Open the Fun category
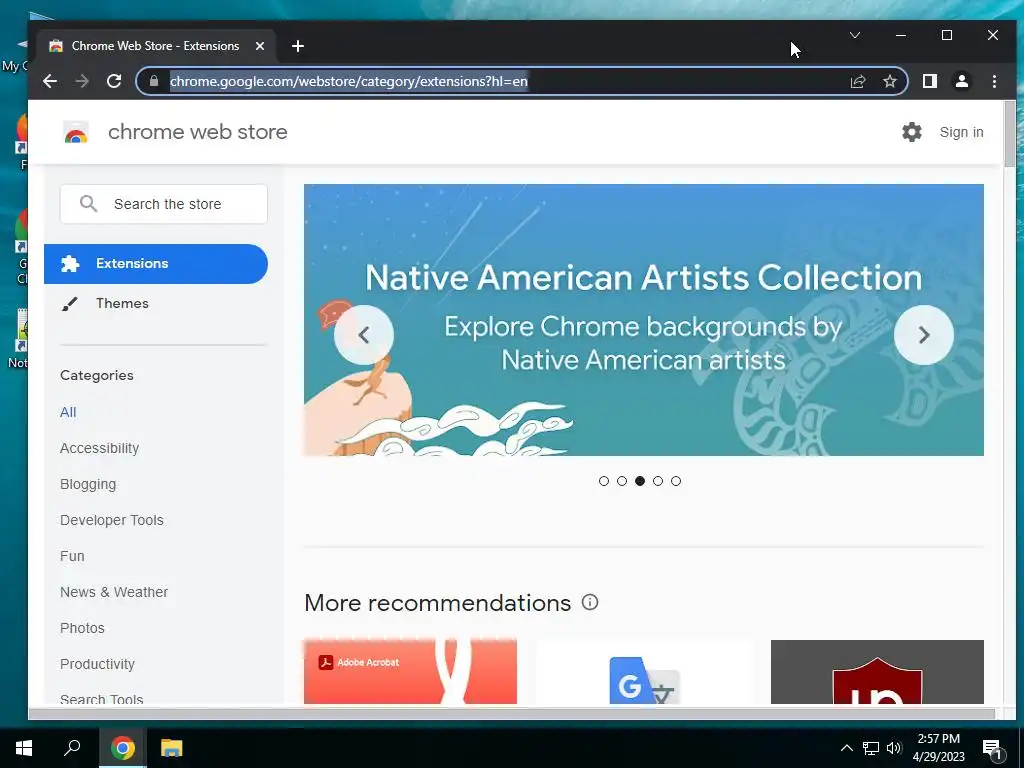 [x=72, y=556]
